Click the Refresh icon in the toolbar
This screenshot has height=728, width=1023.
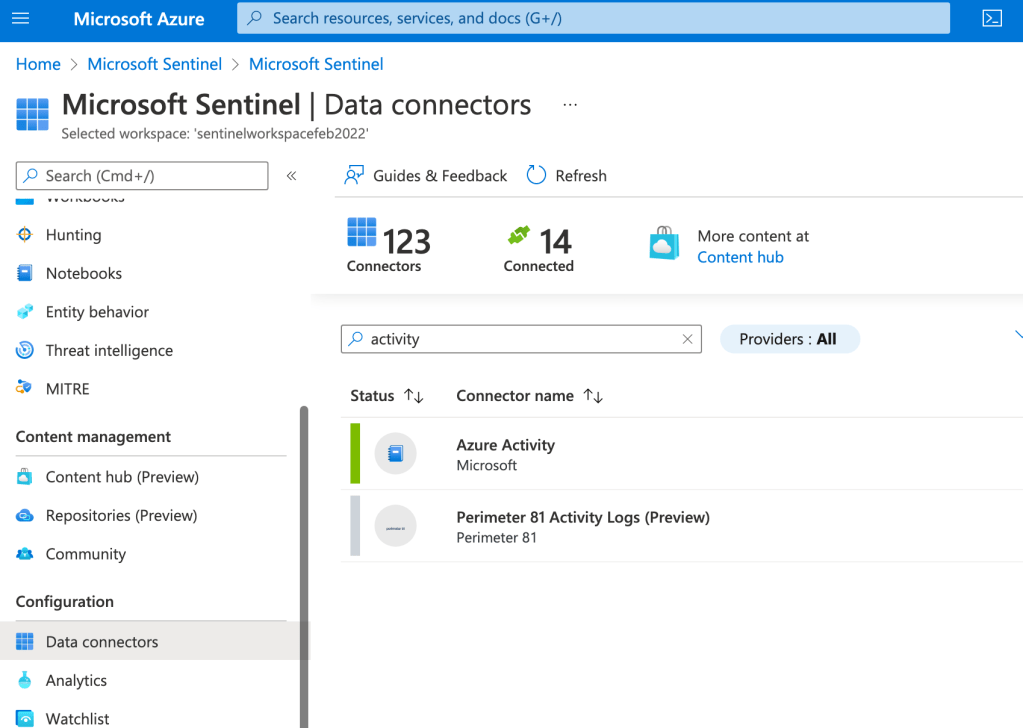537,175
